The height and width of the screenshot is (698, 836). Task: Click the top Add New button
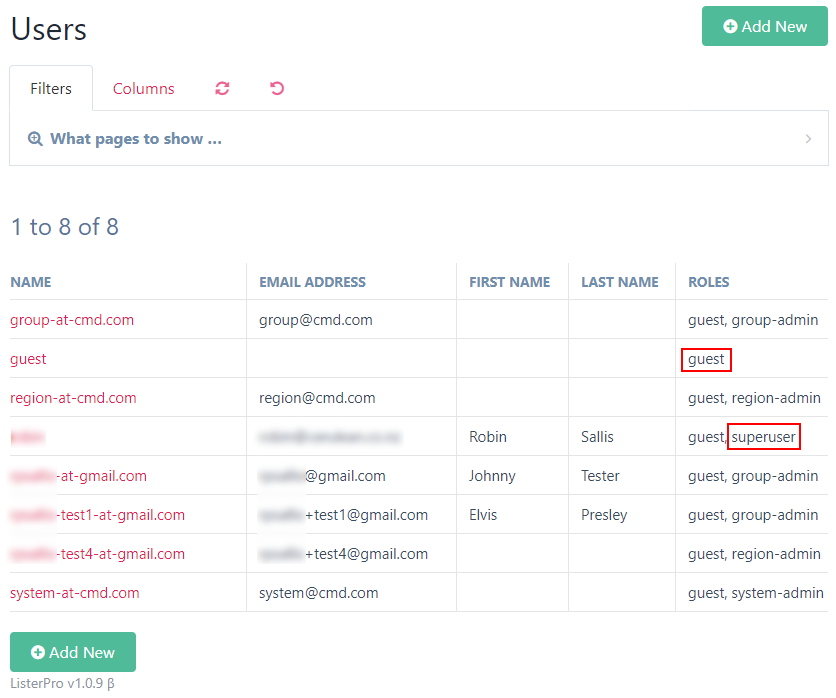765,26
